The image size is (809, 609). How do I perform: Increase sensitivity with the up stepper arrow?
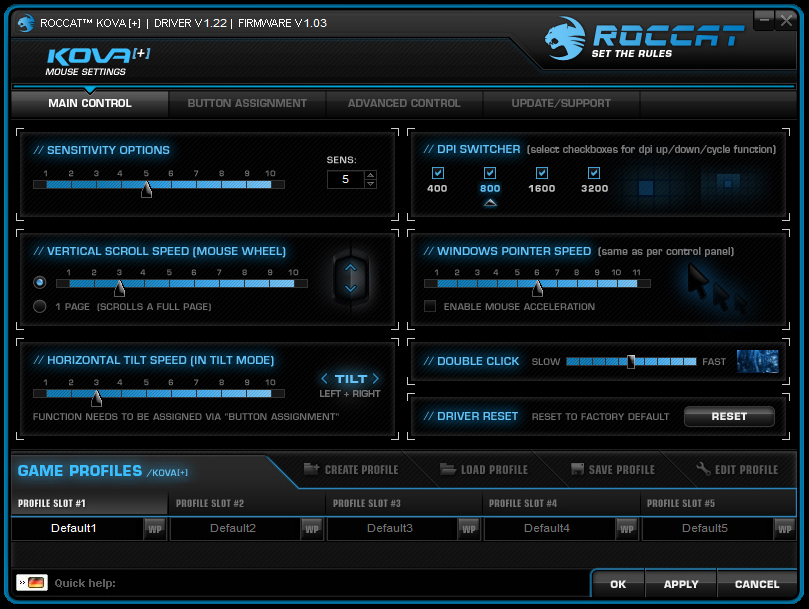370,175
